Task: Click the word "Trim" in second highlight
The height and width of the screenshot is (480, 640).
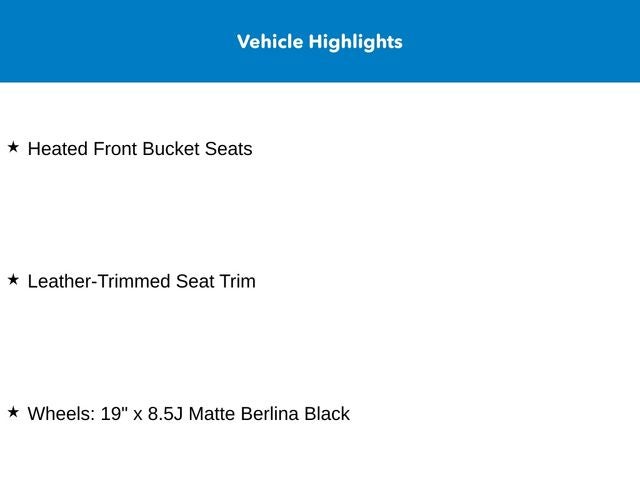Action: click(x=236, y=281)
